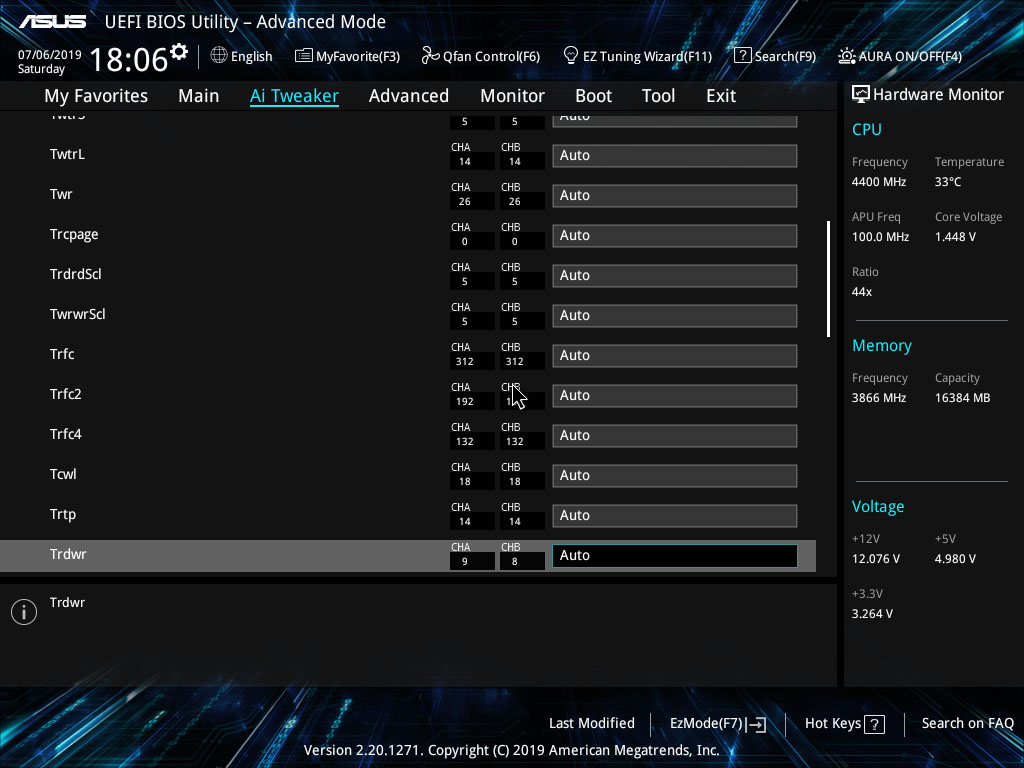Click the EzMode exit arrow icon

[x=756, y=724]
